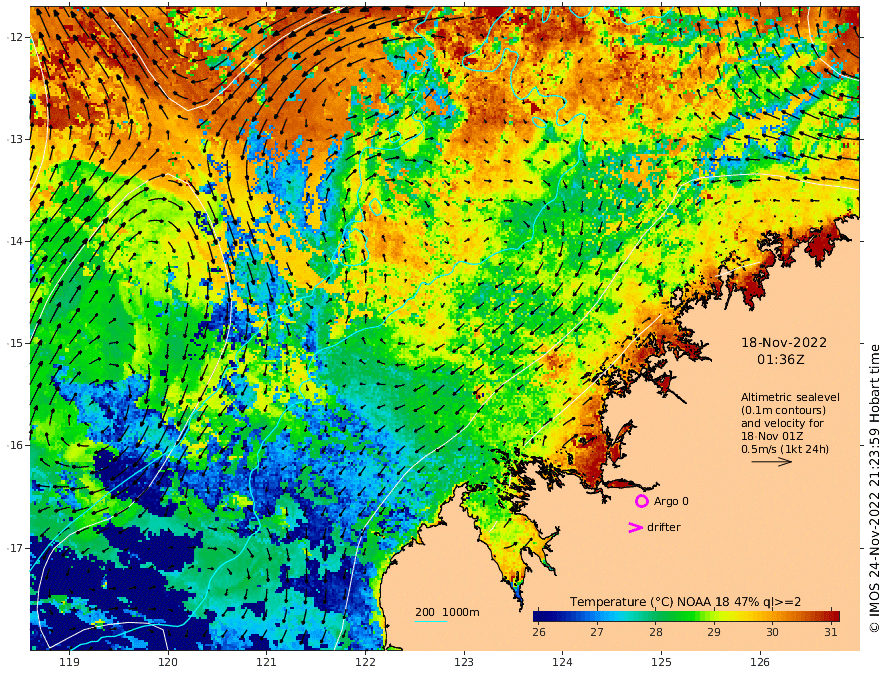Click the Temperature NOAA 18 colorbar title
This screenshot has width=880, height=680.
[685, 602]
